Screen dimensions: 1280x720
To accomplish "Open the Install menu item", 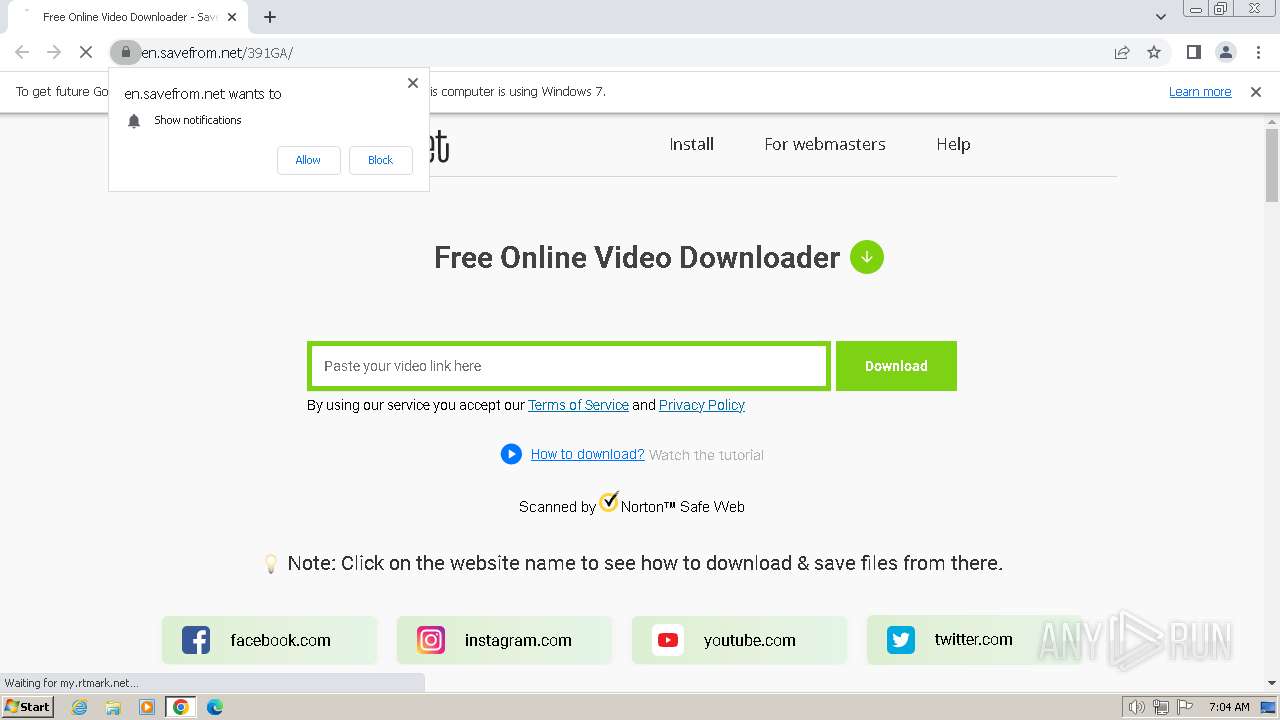I will tap(691, 144).
